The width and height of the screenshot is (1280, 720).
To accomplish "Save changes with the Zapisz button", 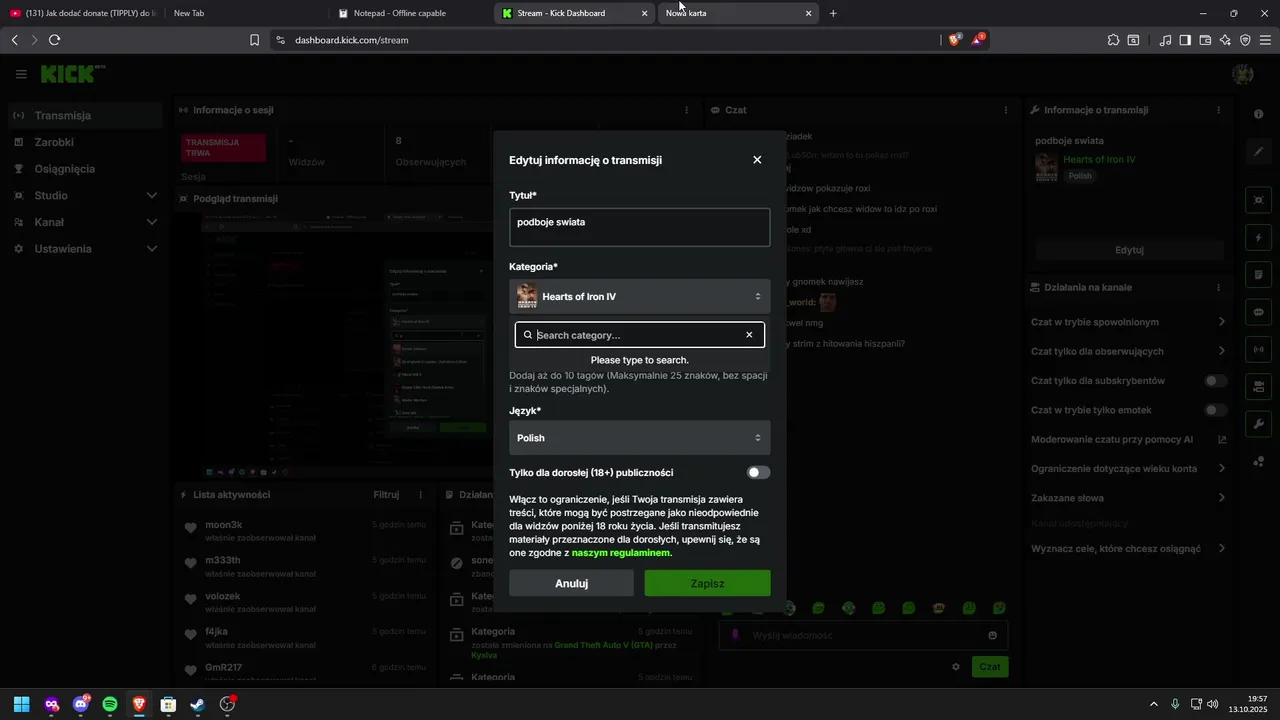I will click(x=707, y=583).
